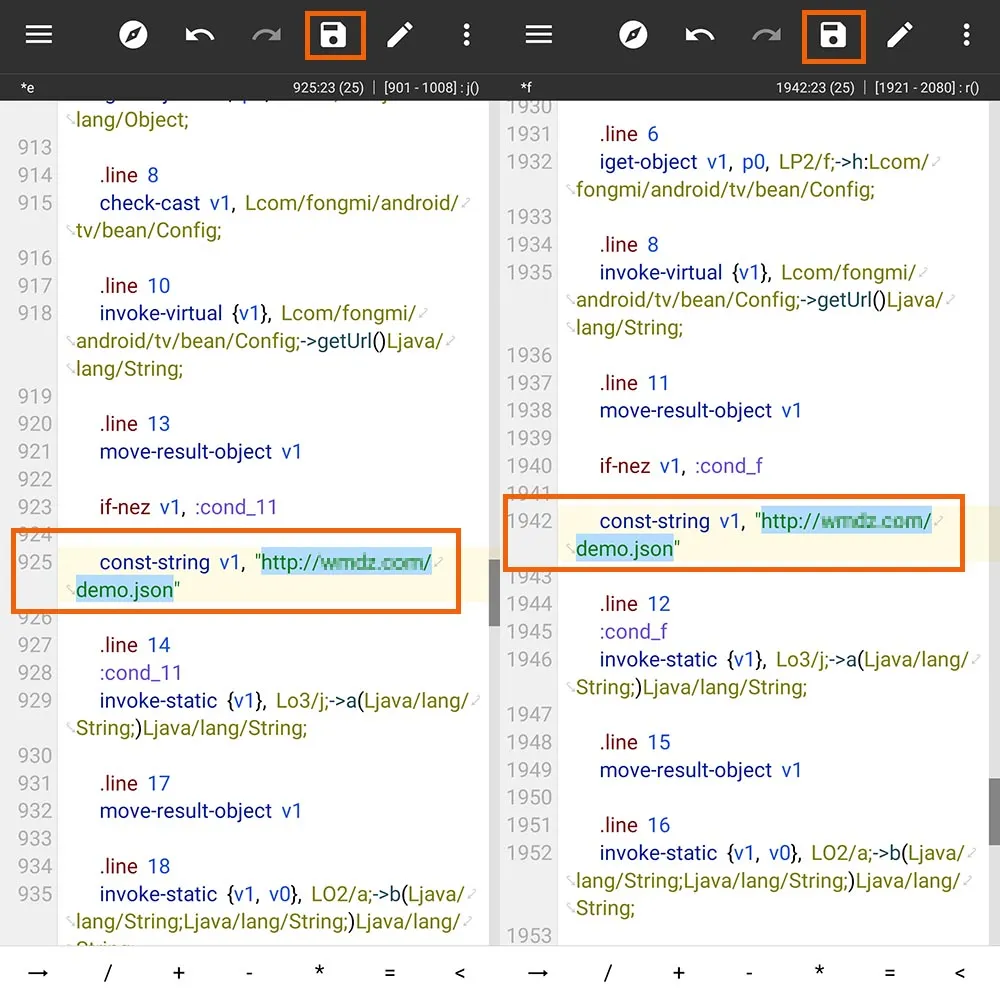Tap the compass navigation icon in right editor
This screenshot has height=993, width=1000.
click(633, 36)
